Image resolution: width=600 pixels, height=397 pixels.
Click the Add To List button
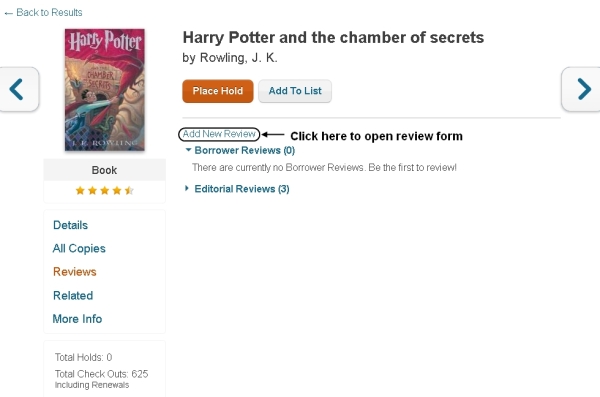pos(295,91)
